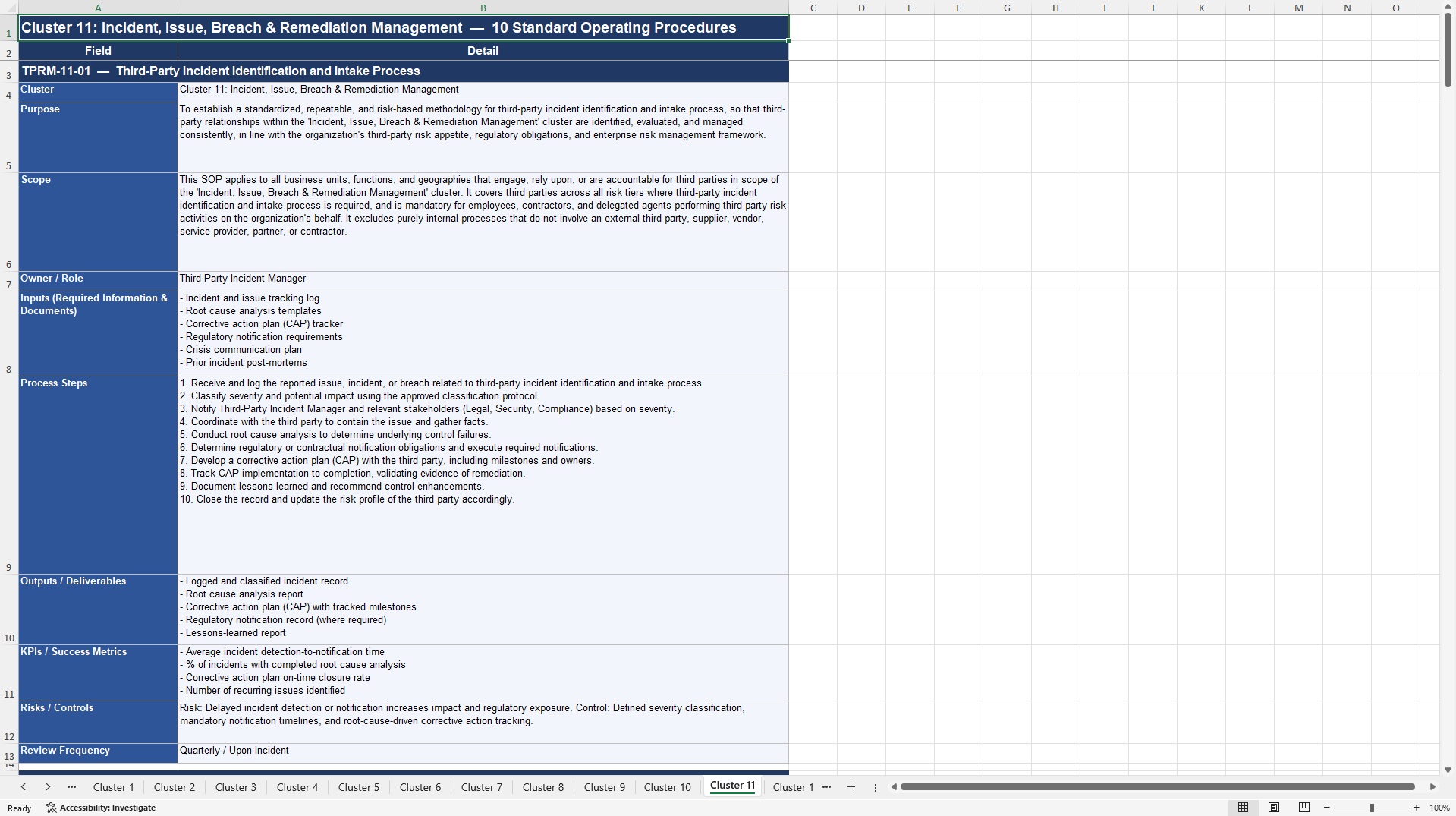The image size is (1456, 816).
Task: Click 'Quarterly / Upon Incident' cell
Action: (x=483, y=753)
